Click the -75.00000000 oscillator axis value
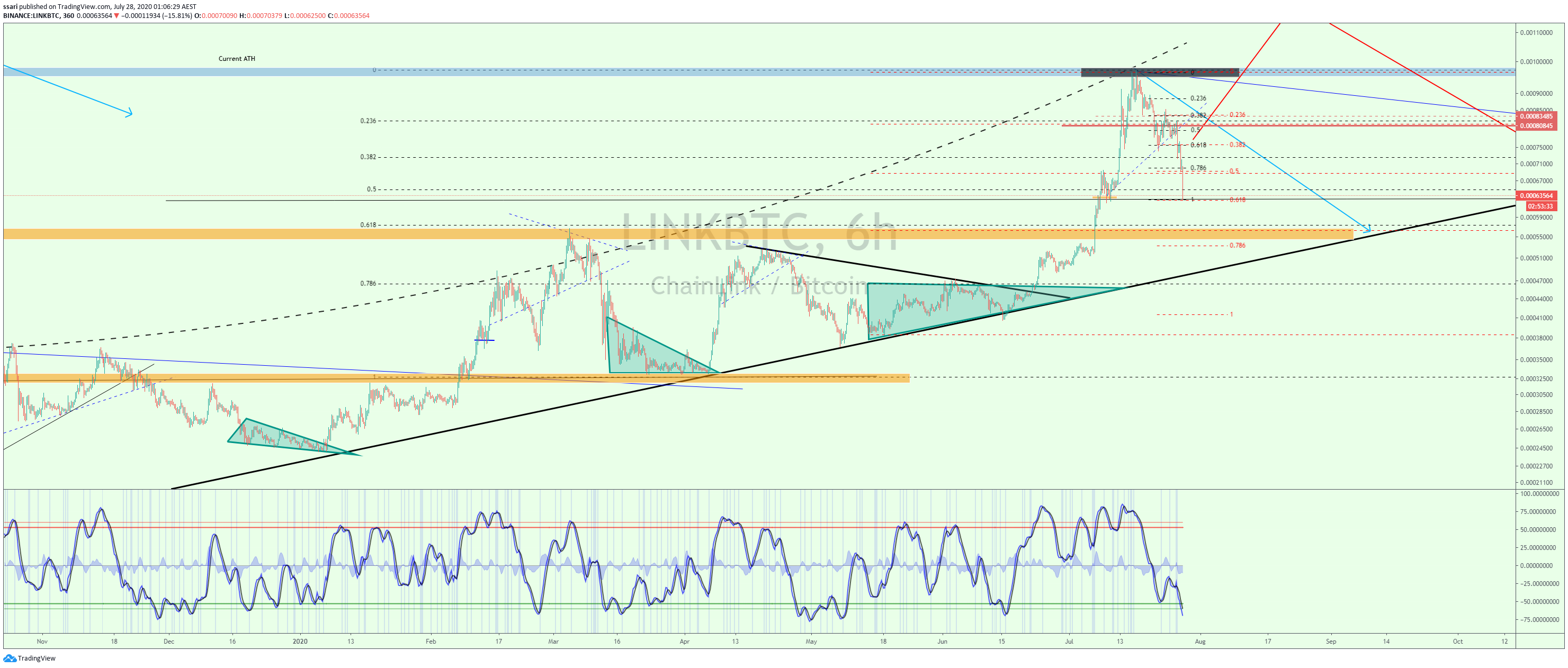Screen dimensions: 1568x668 (x=1540, y=620)
